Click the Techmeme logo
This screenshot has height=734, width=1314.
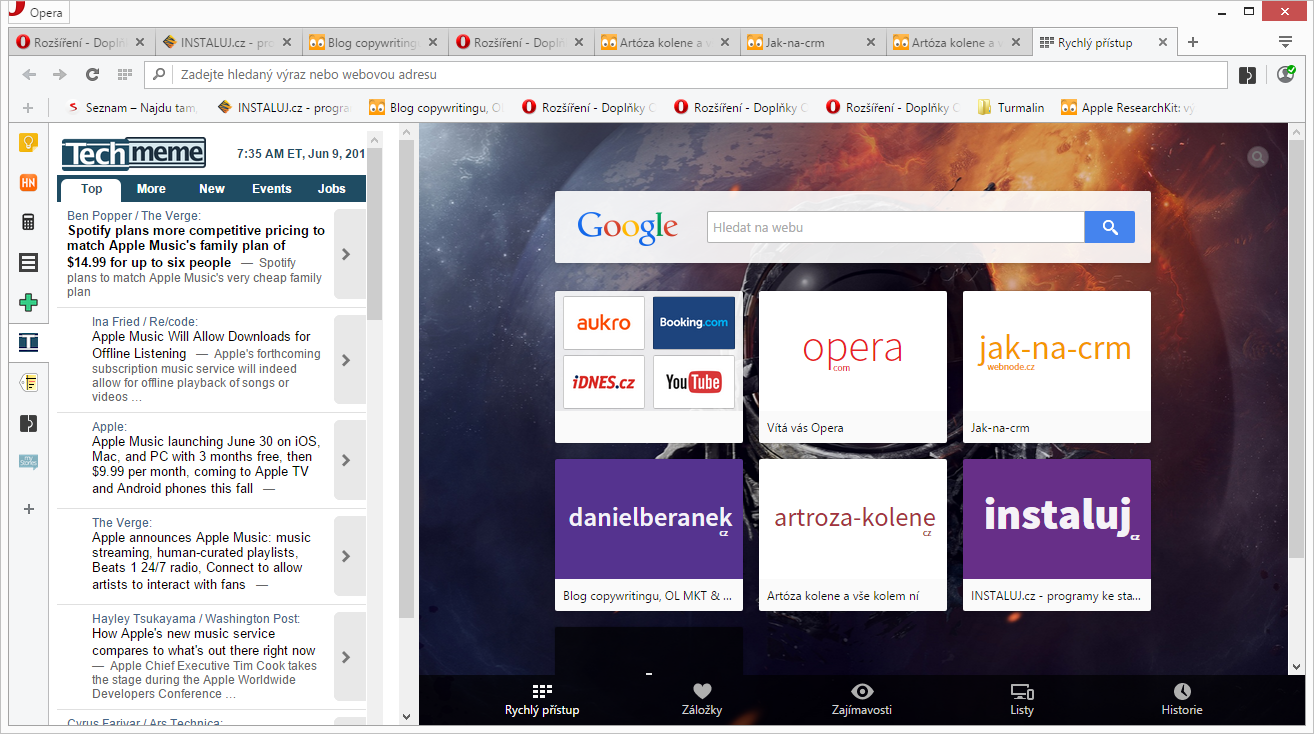[133, 153]
